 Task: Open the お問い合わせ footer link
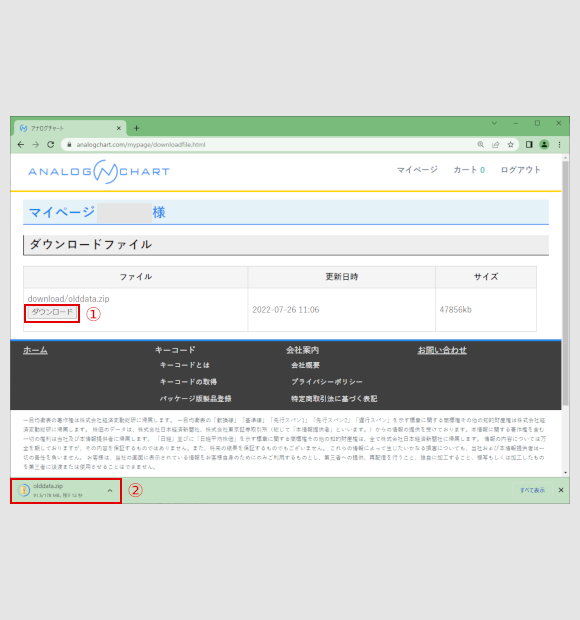442,350
